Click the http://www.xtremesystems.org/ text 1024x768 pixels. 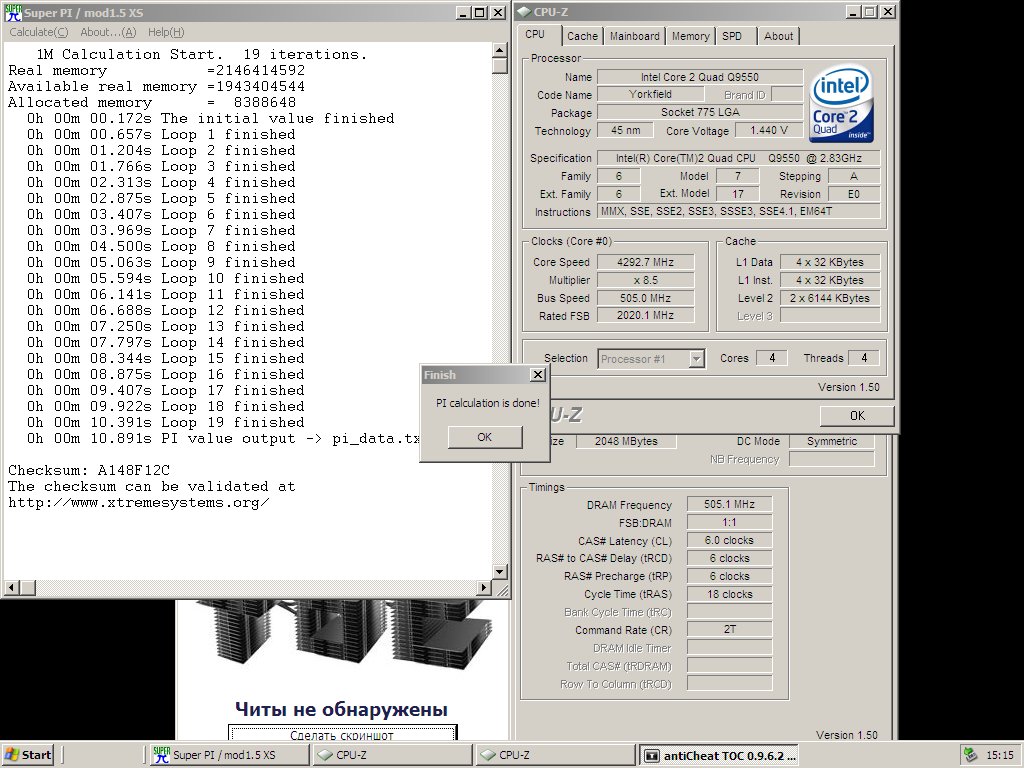138,503
